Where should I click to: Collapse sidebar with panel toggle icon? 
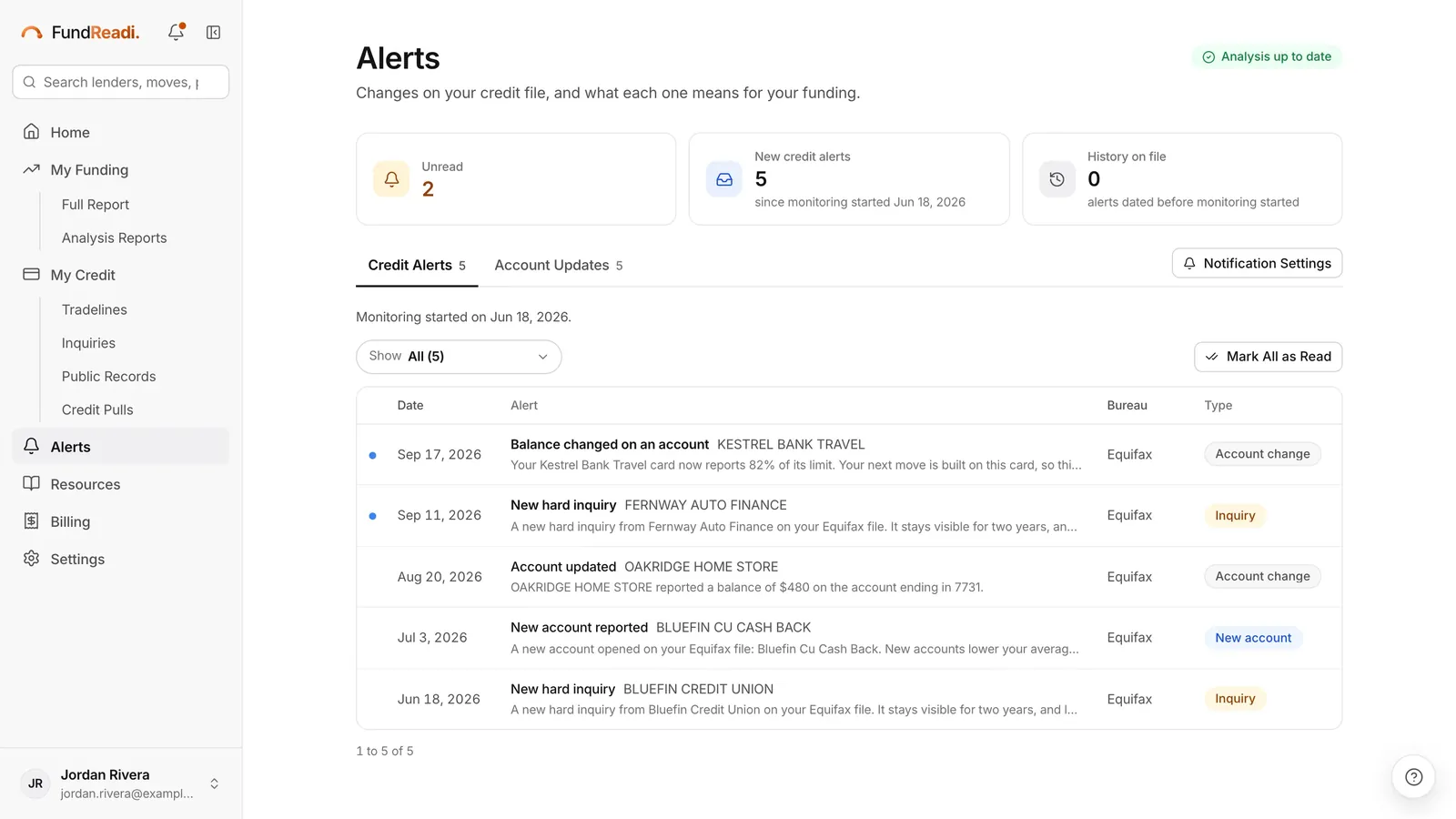(x=213, y=33)
